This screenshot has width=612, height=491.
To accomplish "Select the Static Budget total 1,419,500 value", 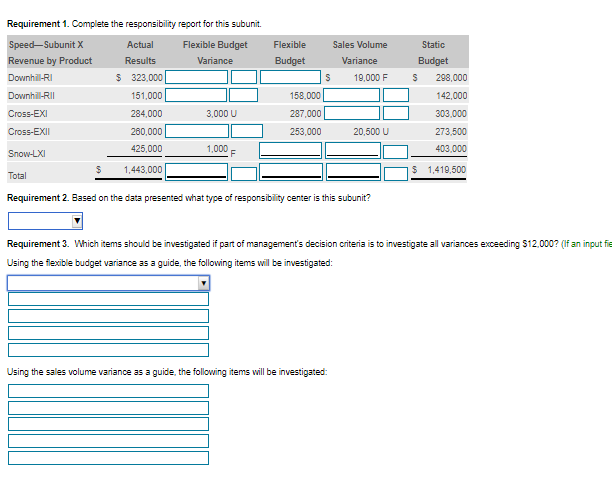I will point(447,170).
